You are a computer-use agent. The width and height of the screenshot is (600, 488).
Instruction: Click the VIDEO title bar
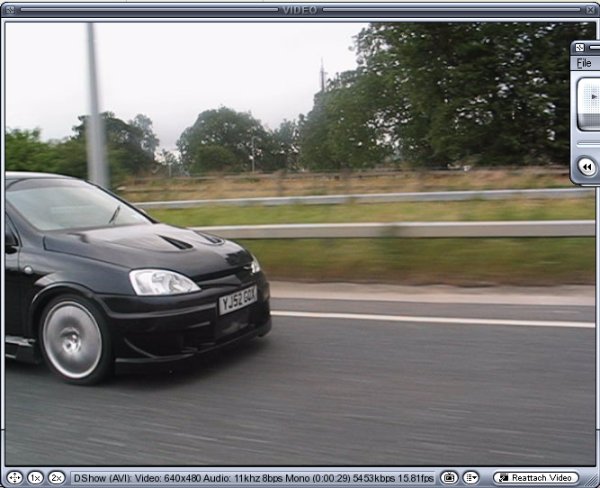(300, 9)
